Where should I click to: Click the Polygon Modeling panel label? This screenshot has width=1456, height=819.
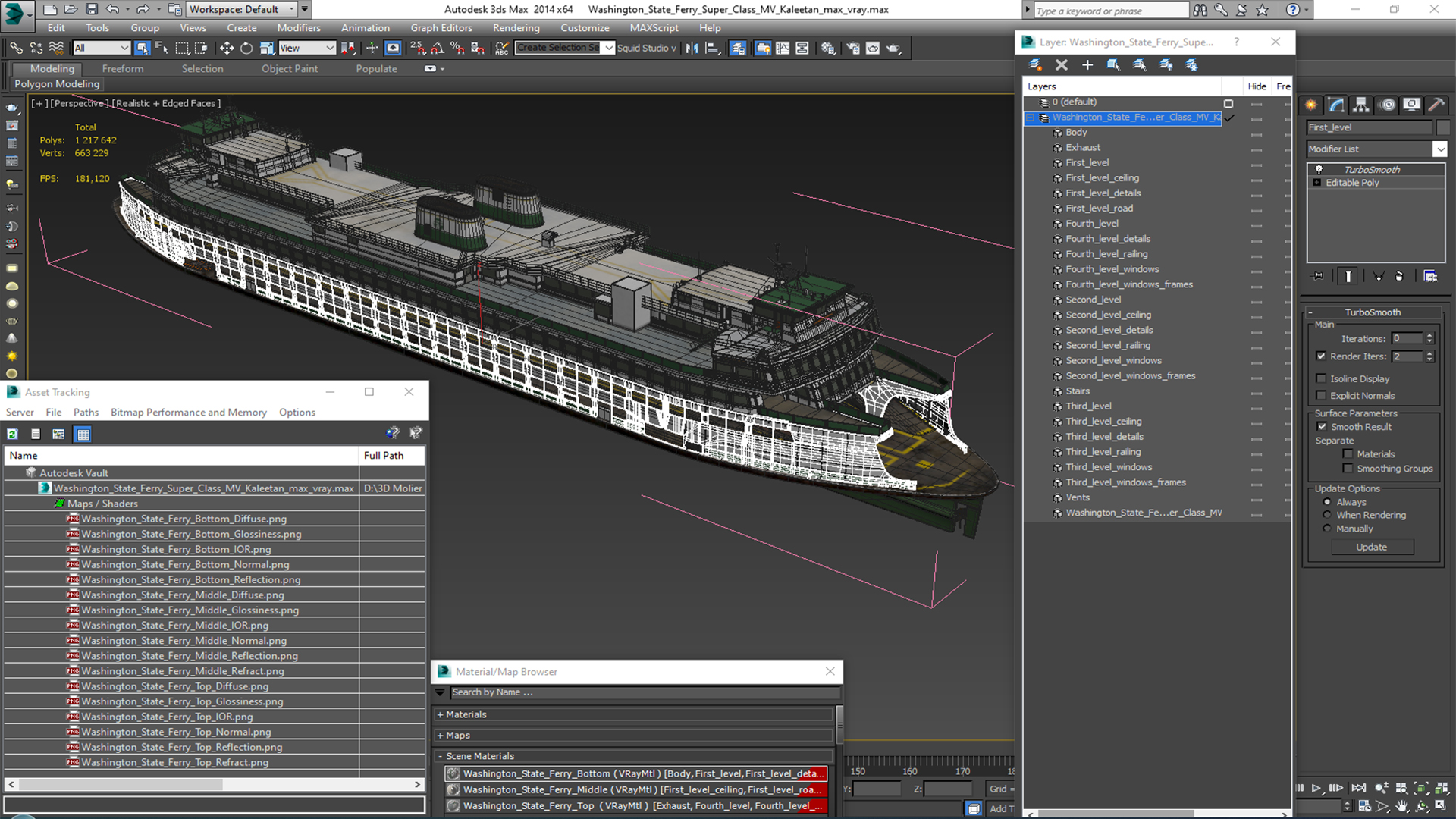(x=57, y=84)
